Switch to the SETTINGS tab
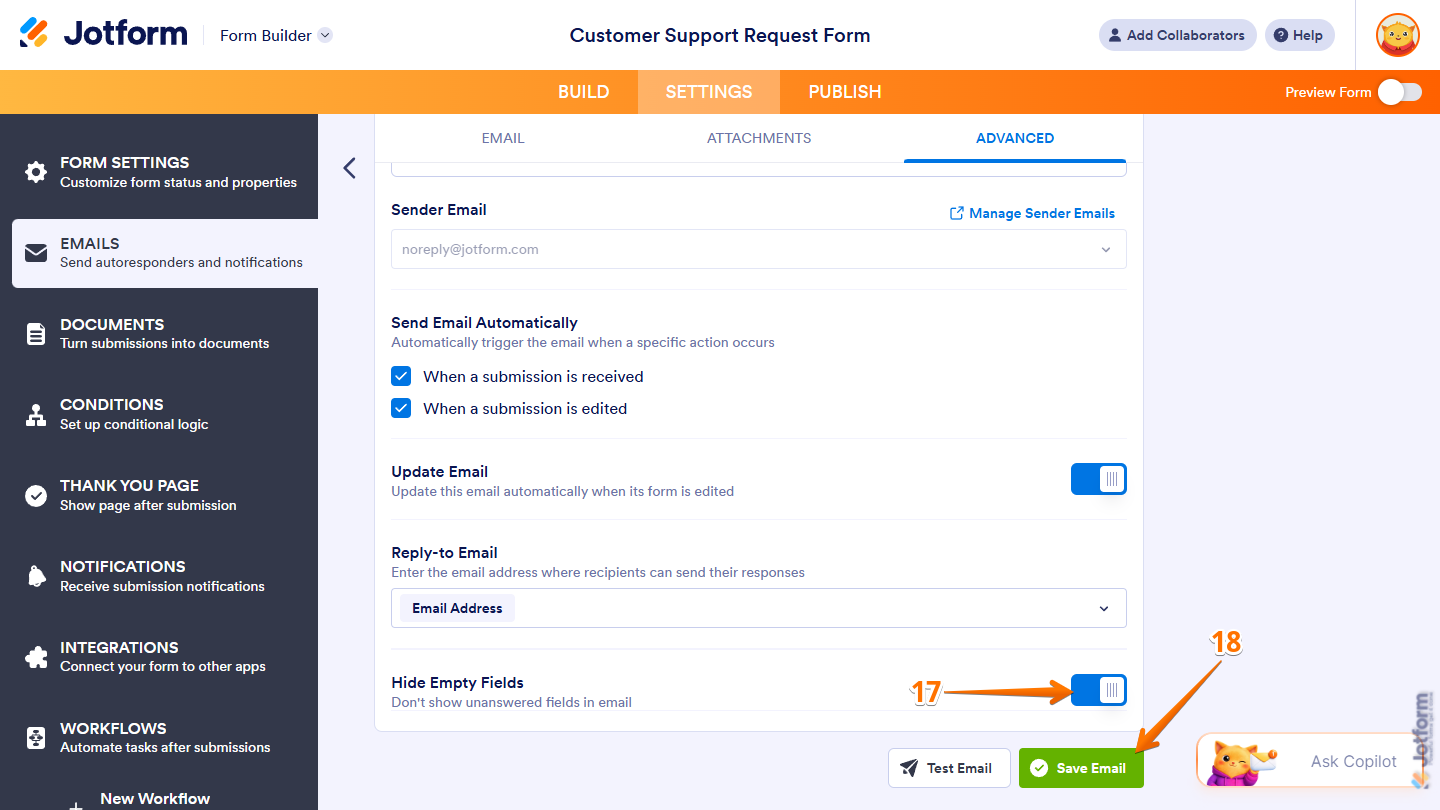This screenshot has width=1440, height=810. (x=709, y=92)
